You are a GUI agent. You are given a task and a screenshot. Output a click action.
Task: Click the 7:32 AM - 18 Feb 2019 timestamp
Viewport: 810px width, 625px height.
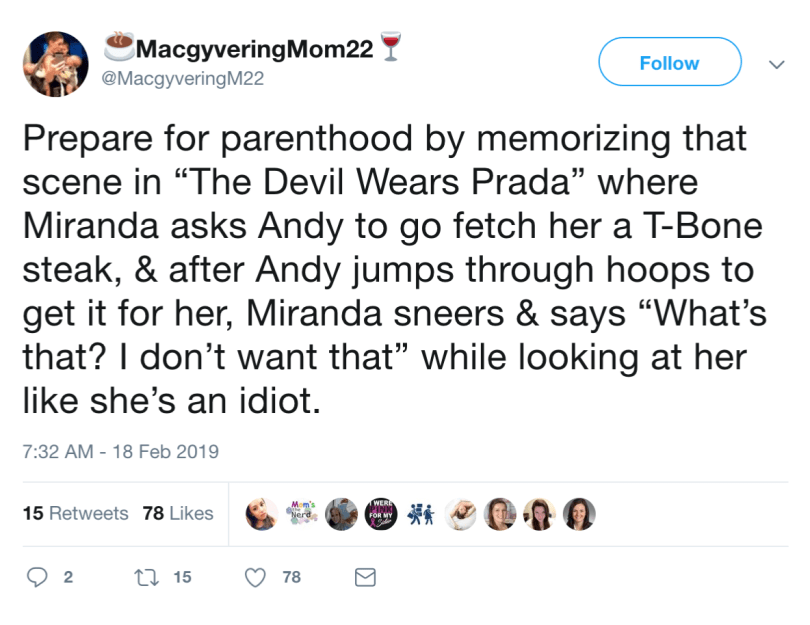point(120,451)
